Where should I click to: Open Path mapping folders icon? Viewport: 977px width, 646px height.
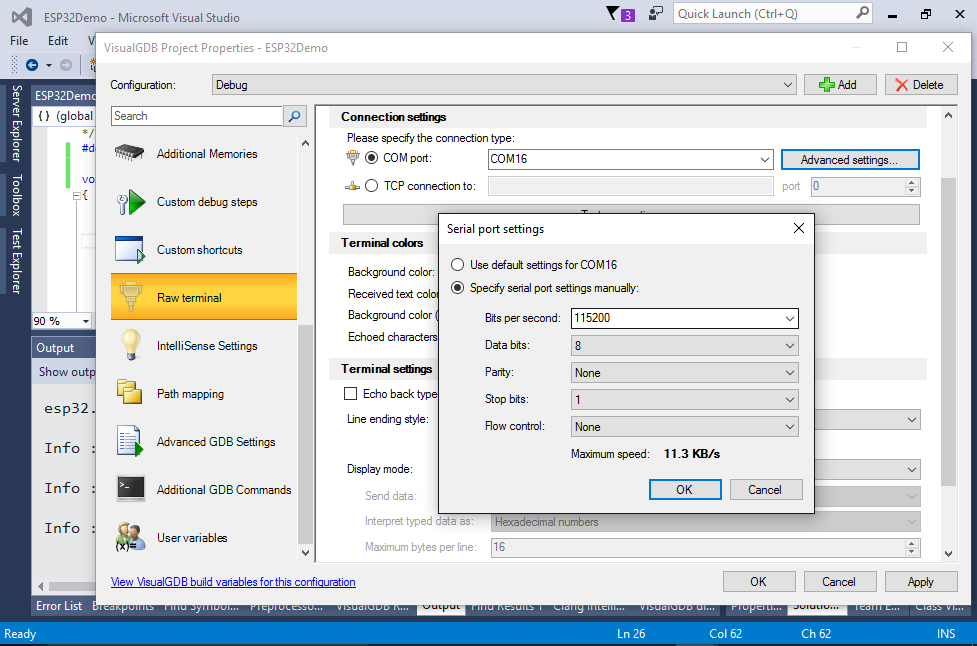tap(130, 393)
